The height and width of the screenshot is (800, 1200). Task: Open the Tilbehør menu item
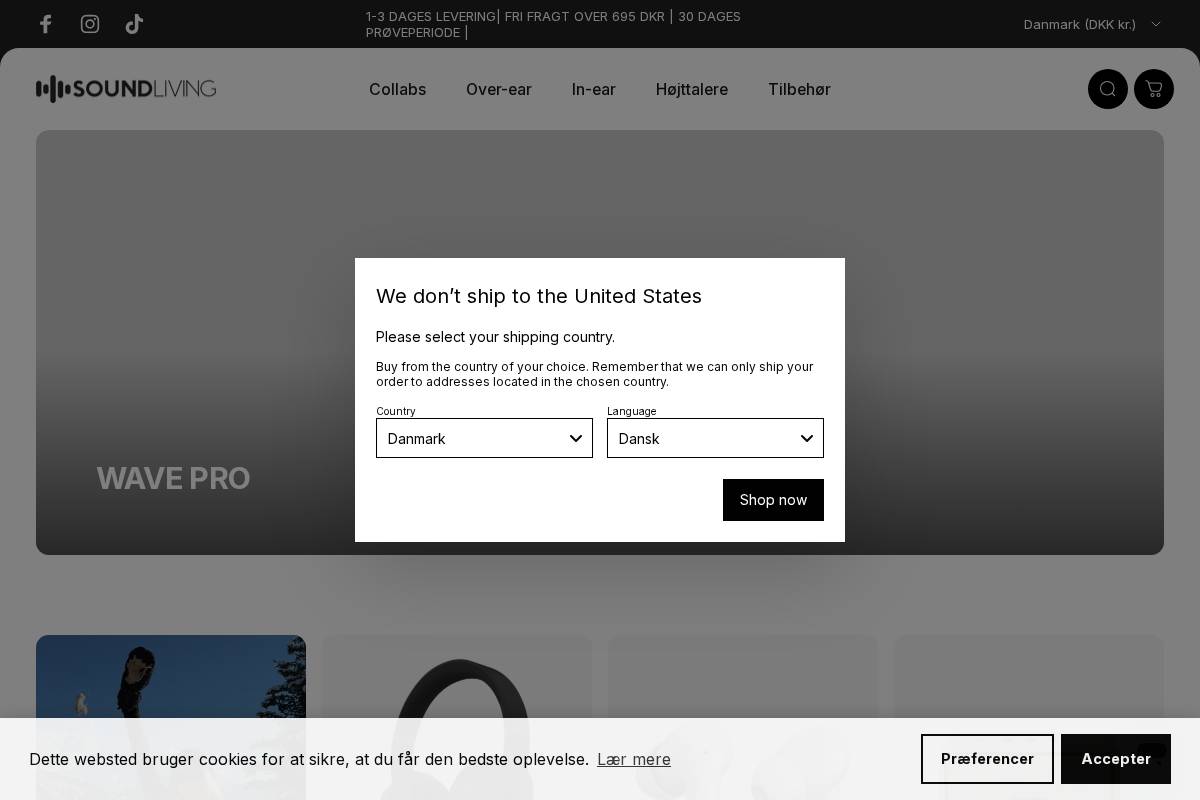coord(799,89)
